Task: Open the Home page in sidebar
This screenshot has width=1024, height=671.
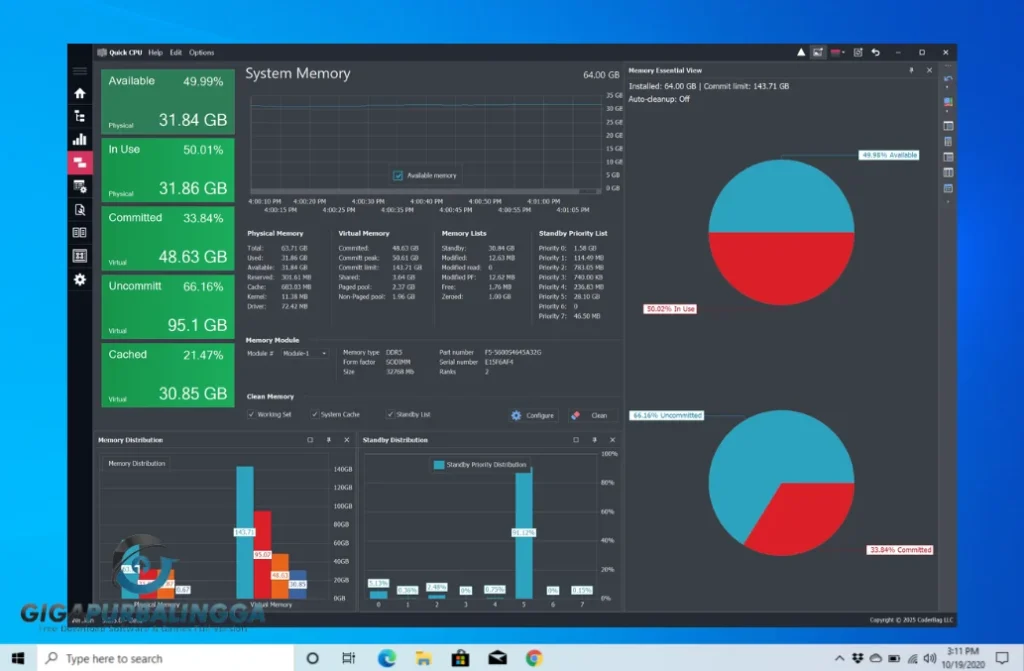Action: coord(80,93)
